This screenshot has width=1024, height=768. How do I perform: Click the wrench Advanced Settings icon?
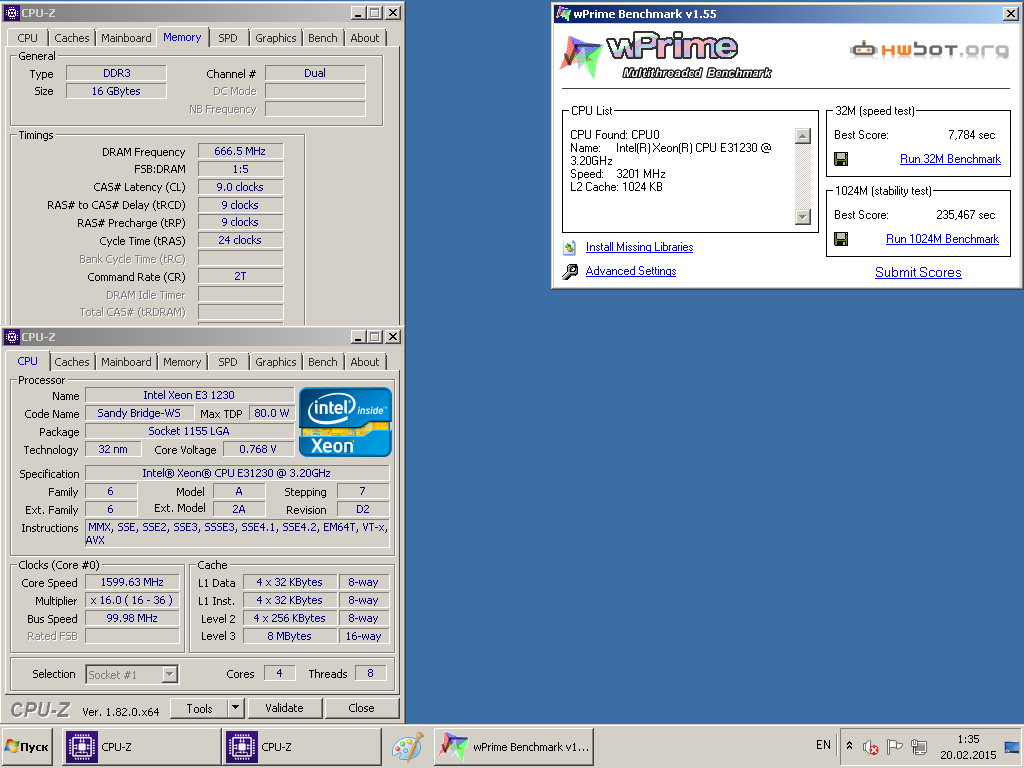570,271
